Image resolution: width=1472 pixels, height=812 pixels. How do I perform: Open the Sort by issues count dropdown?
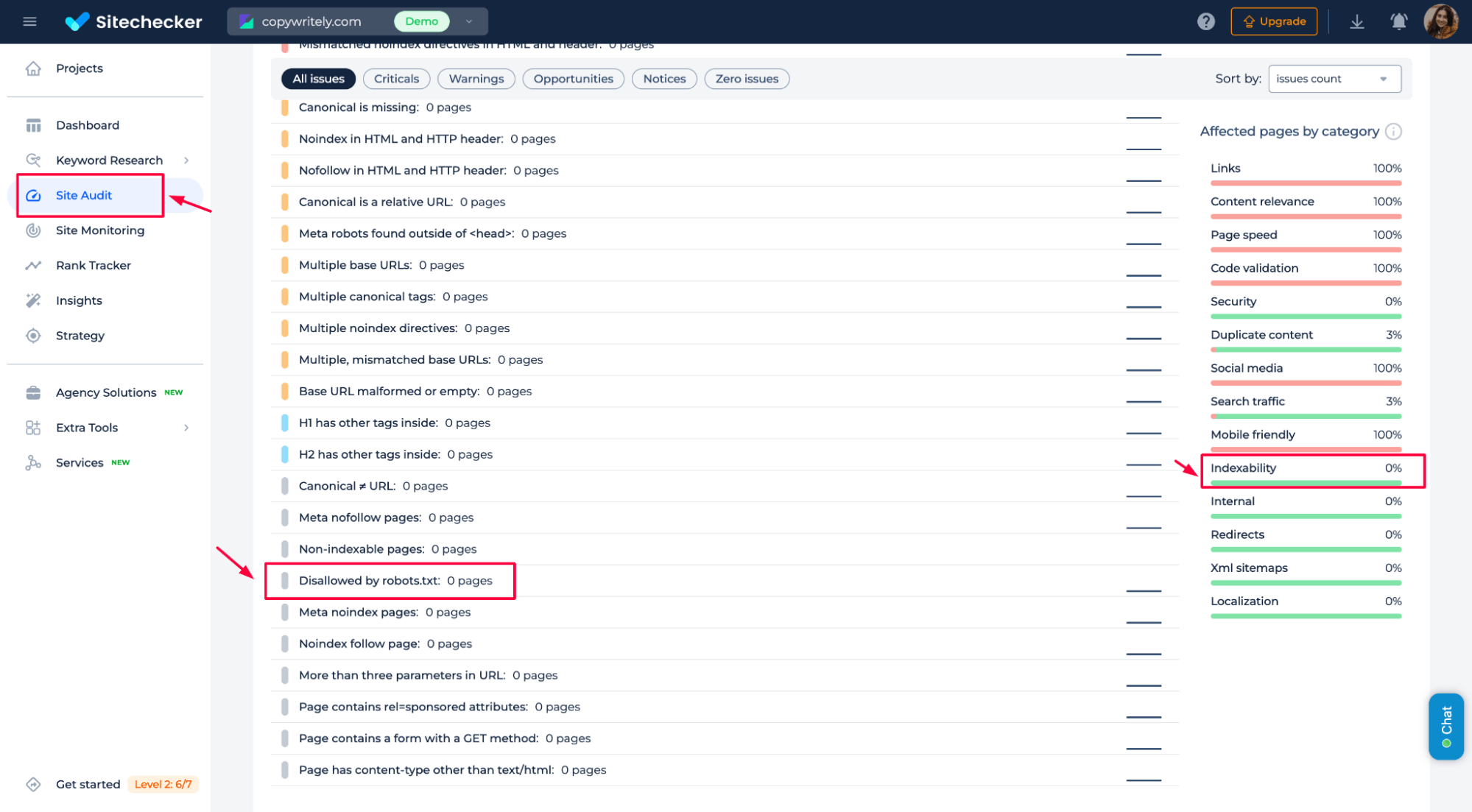coord(1334,79)
